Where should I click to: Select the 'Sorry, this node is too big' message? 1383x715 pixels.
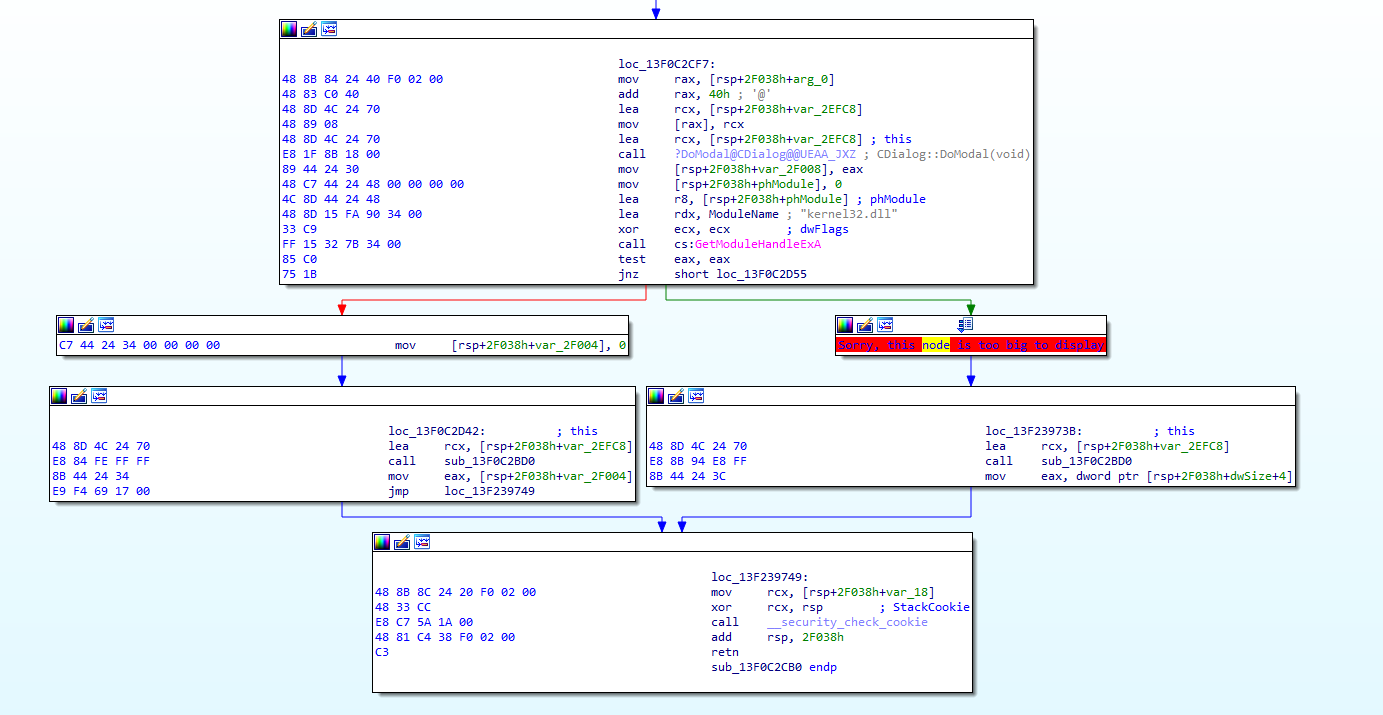pyautogui.click(x=971, y=345)
